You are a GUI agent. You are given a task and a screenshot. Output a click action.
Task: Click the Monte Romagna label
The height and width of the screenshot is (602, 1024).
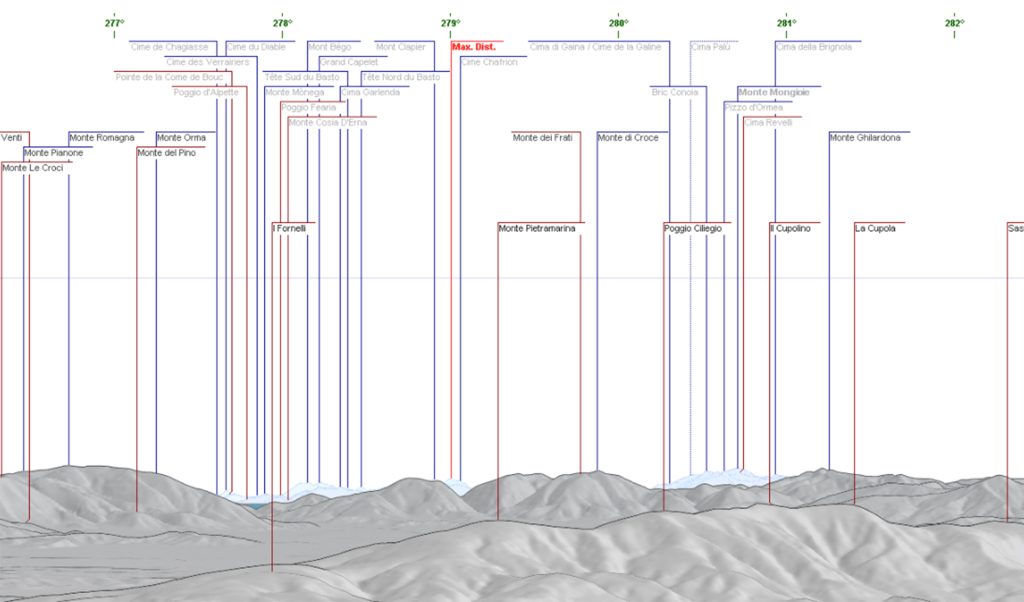coord(102,138)
